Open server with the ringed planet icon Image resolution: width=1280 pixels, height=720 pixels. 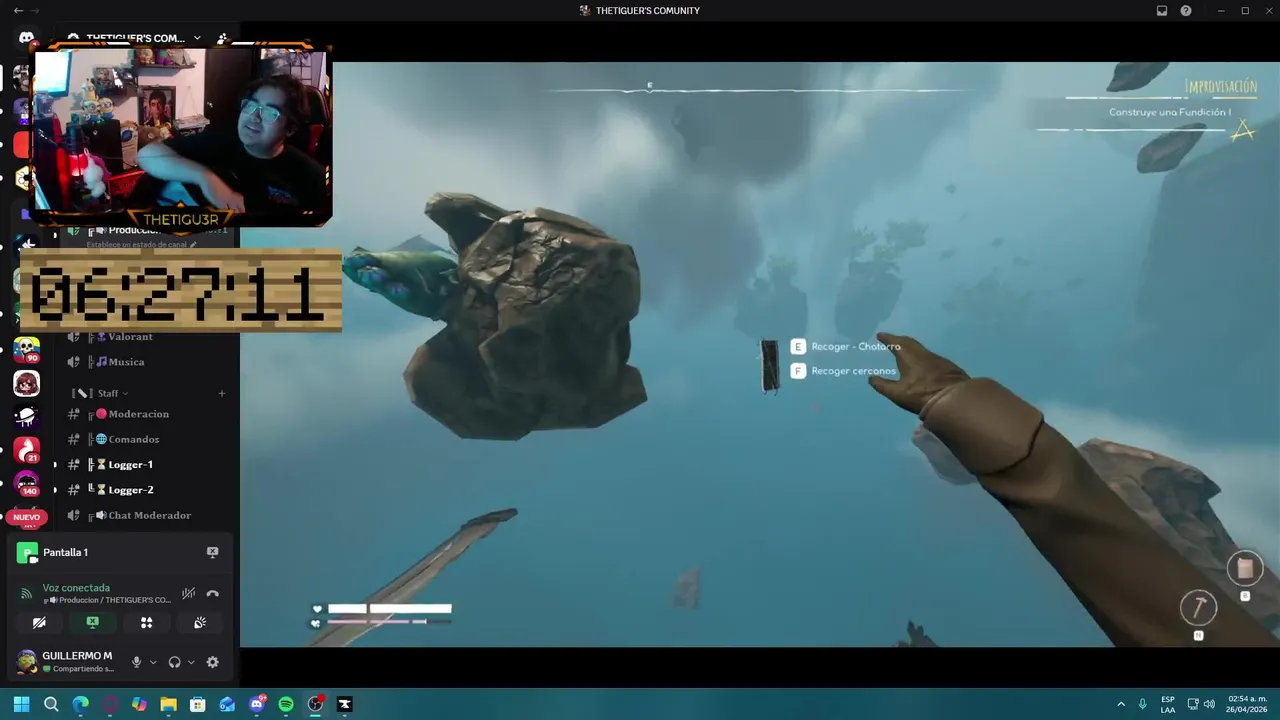click(26, 417)
